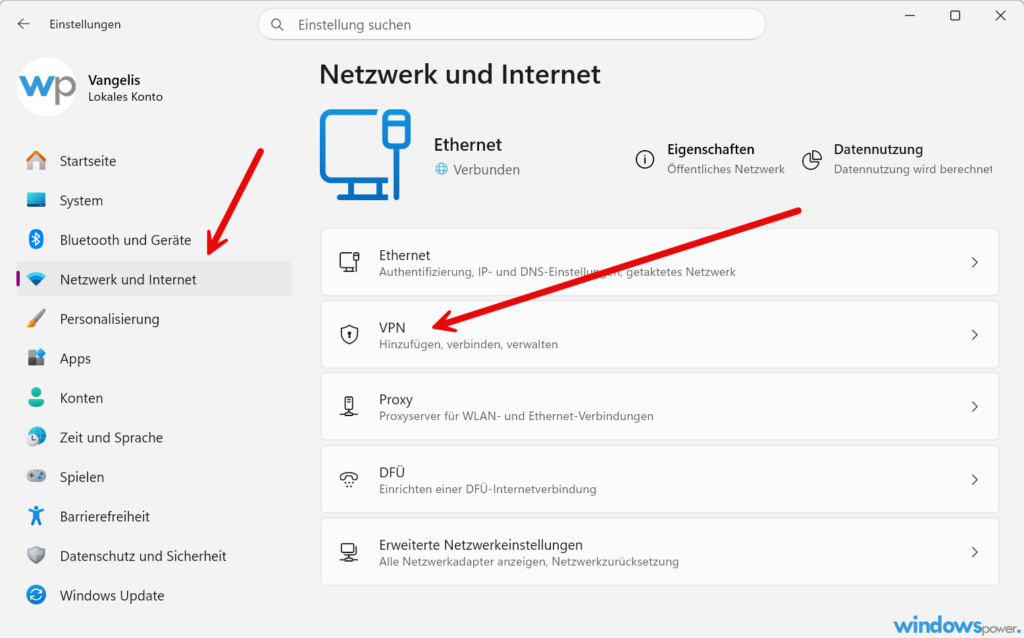This screenshot has height=638, width=1024.
Task: Open Windows Update section
Action: (x=154, y=596)
